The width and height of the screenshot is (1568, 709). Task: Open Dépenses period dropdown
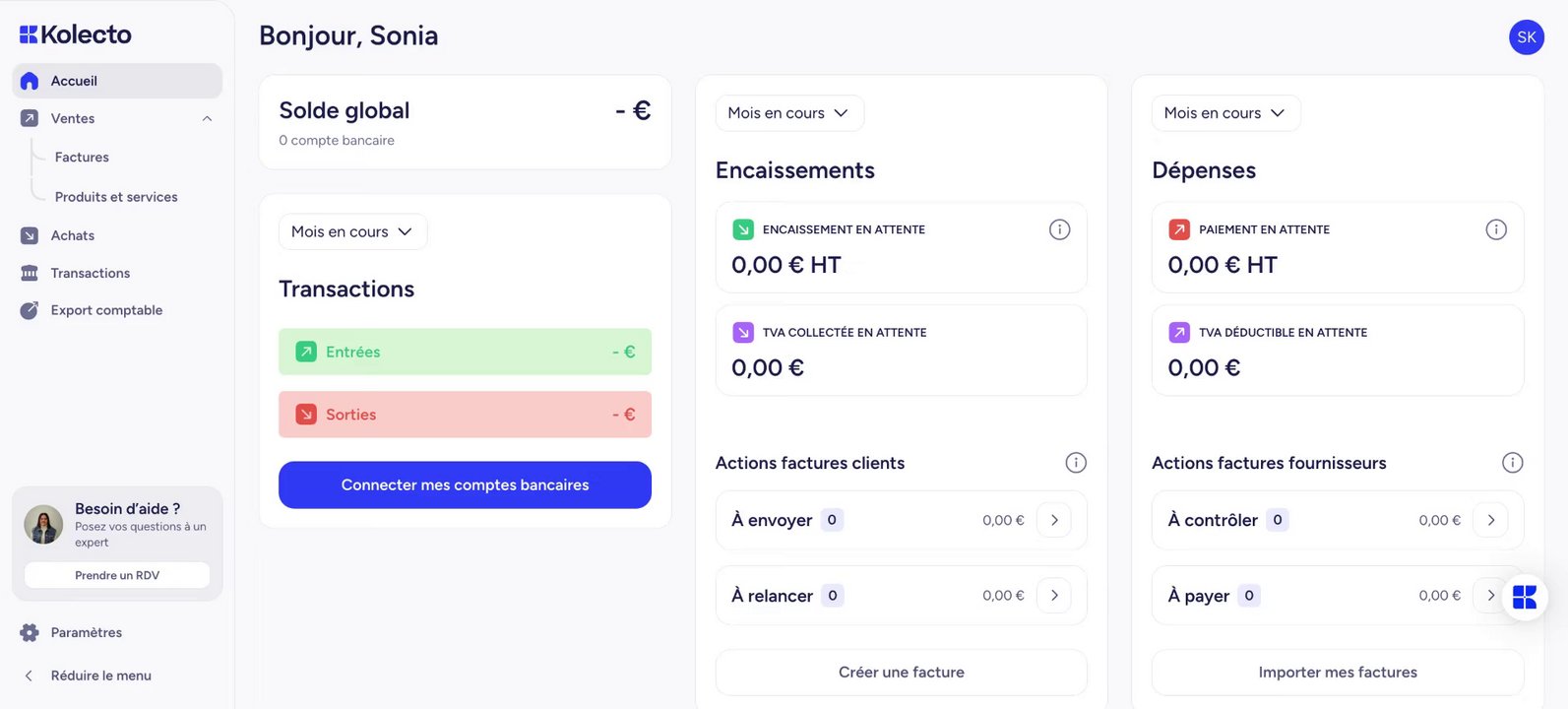click(x=1224, y=113)
